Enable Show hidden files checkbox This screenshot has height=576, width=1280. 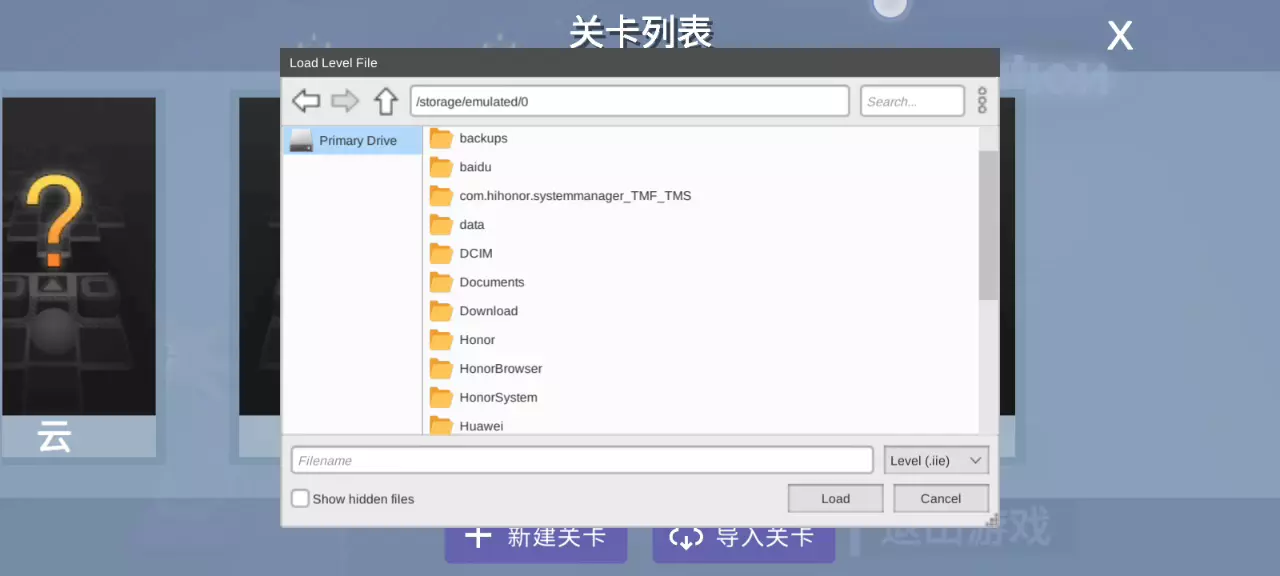[300, 498]
